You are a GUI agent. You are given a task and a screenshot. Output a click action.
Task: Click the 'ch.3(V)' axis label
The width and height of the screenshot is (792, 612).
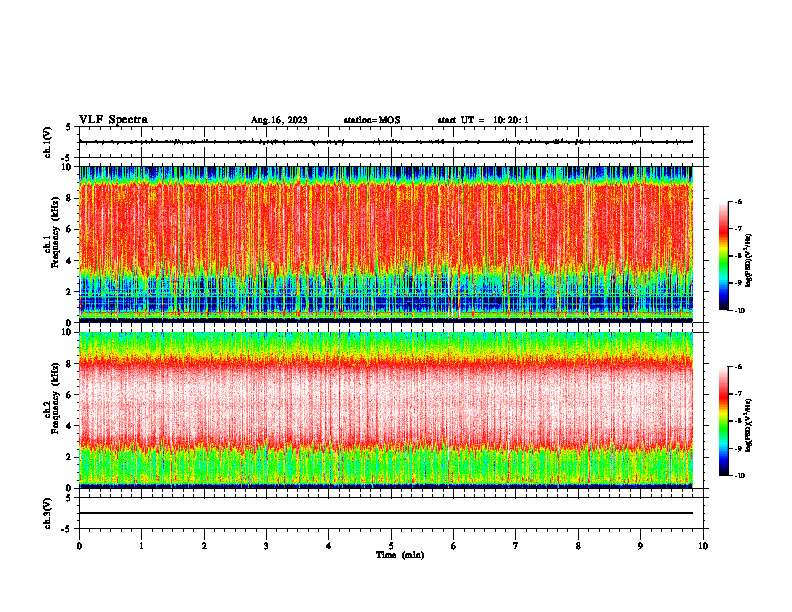[48, 513]
